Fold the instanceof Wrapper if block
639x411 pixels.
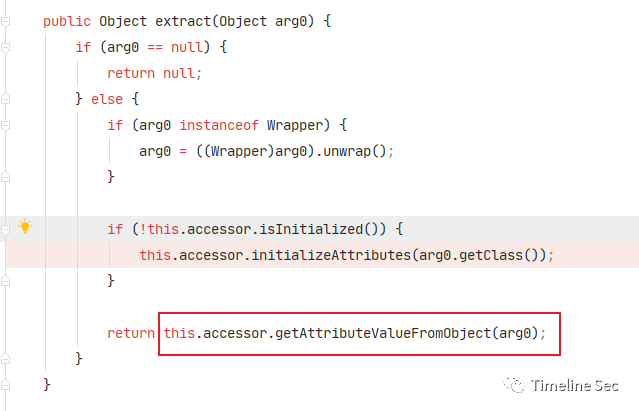click(5, 126)
